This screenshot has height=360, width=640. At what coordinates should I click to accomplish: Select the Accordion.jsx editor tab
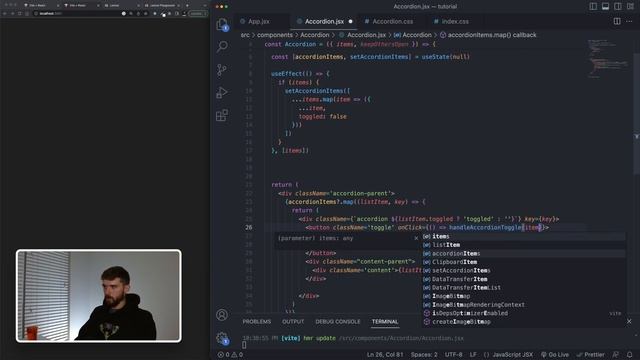click(x=324, y=21)
